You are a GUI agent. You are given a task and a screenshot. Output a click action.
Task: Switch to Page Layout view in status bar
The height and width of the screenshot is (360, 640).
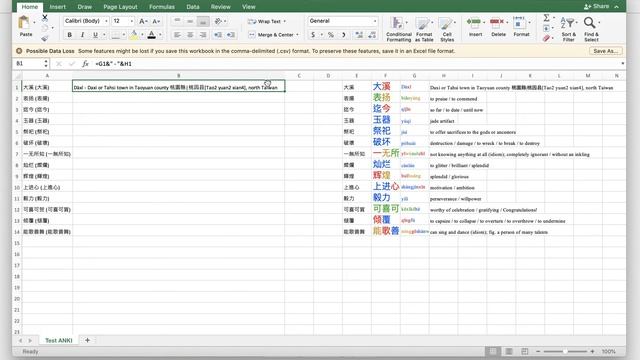(x=509, y=351)
